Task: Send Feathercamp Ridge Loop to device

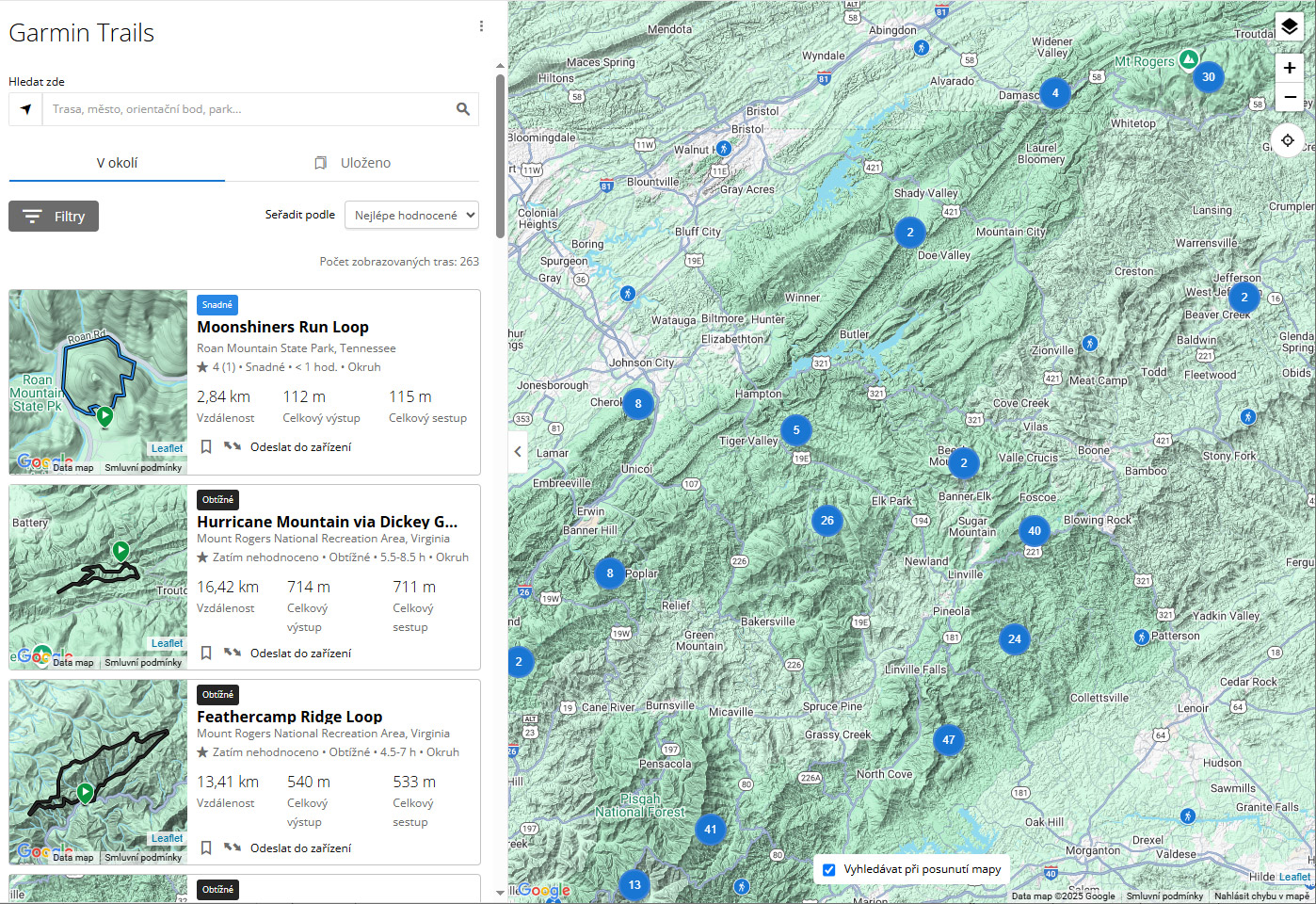Action: (287, 847)
